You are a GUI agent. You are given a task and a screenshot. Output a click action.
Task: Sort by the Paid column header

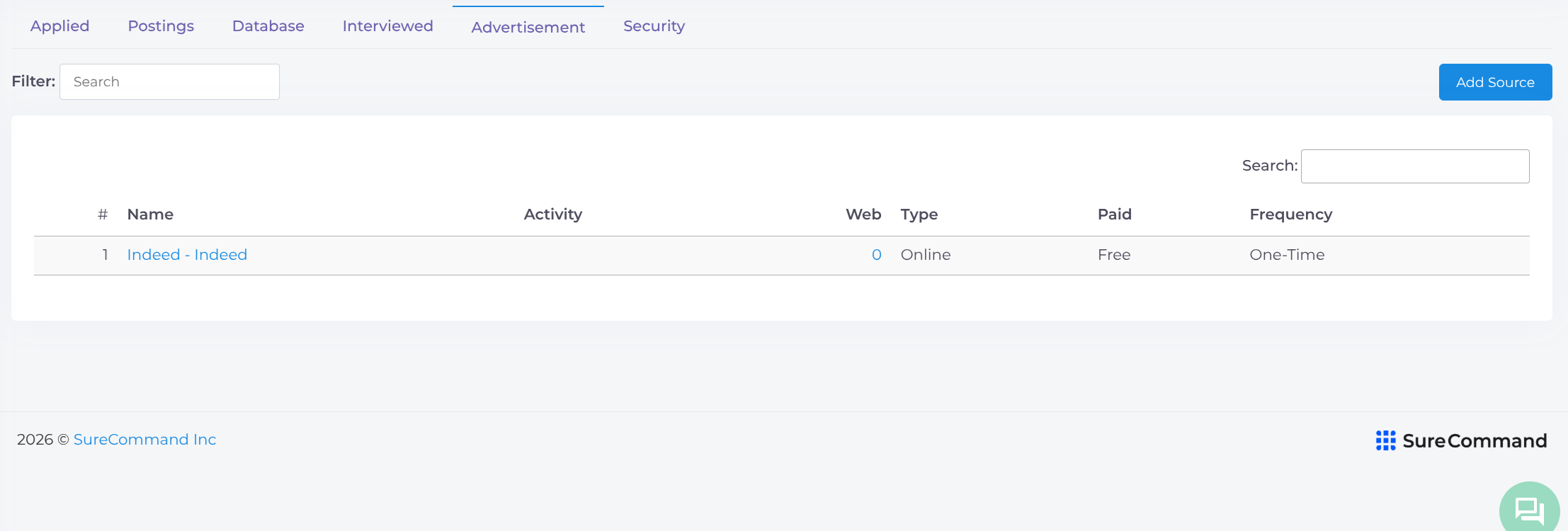click(x=1115, y=215)
